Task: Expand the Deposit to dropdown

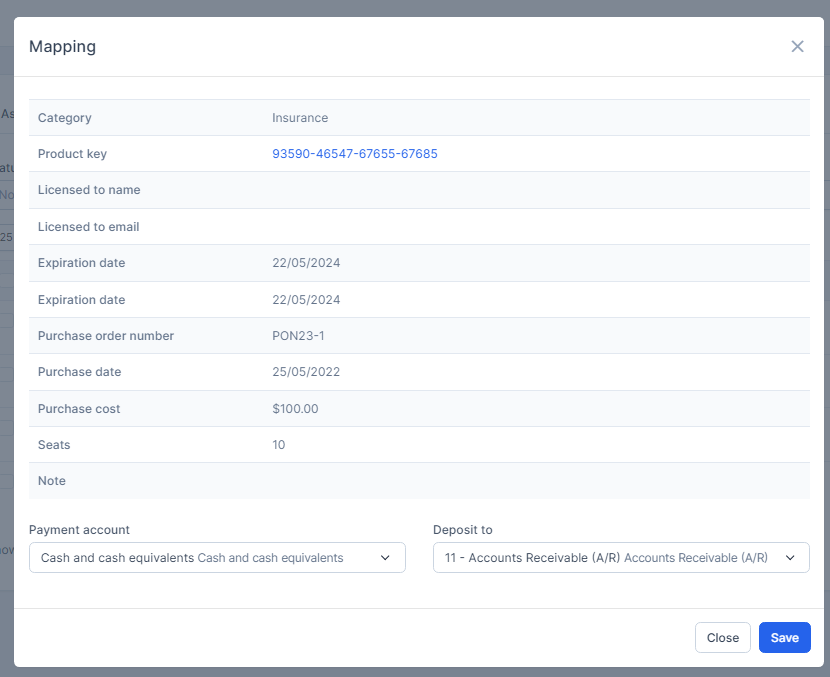Action: tap(620, 558)
